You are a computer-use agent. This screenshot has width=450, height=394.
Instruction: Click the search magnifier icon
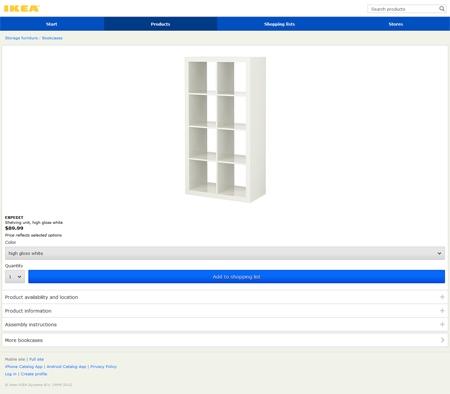(x=442, y=9)
